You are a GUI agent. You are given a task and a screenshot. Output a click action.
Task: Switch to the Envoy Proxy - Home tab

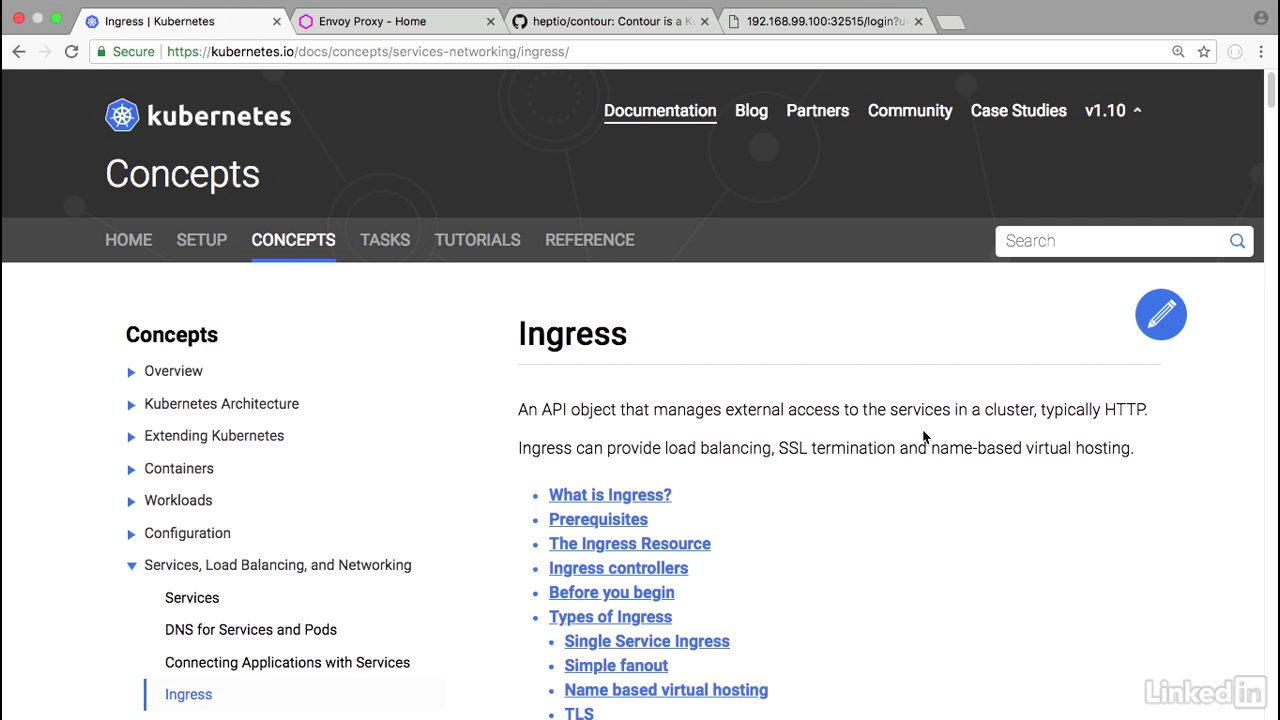click(396, 21)
